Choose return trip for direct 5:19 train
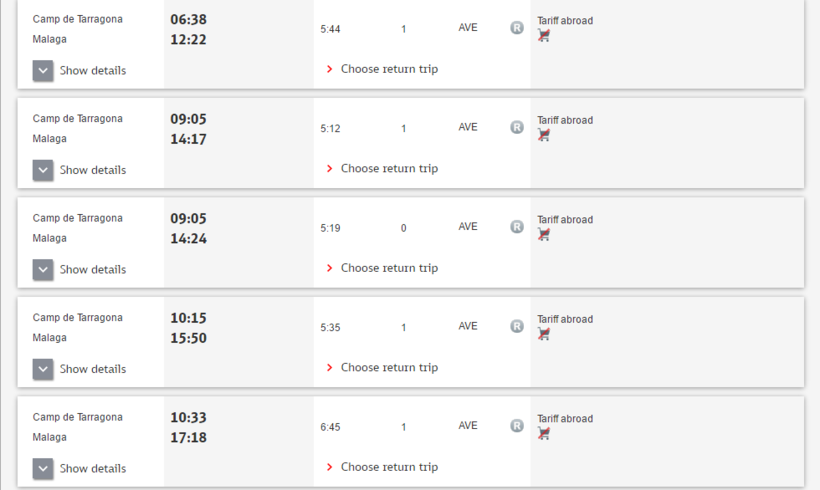The image size is (820, 490). point(388,268)
